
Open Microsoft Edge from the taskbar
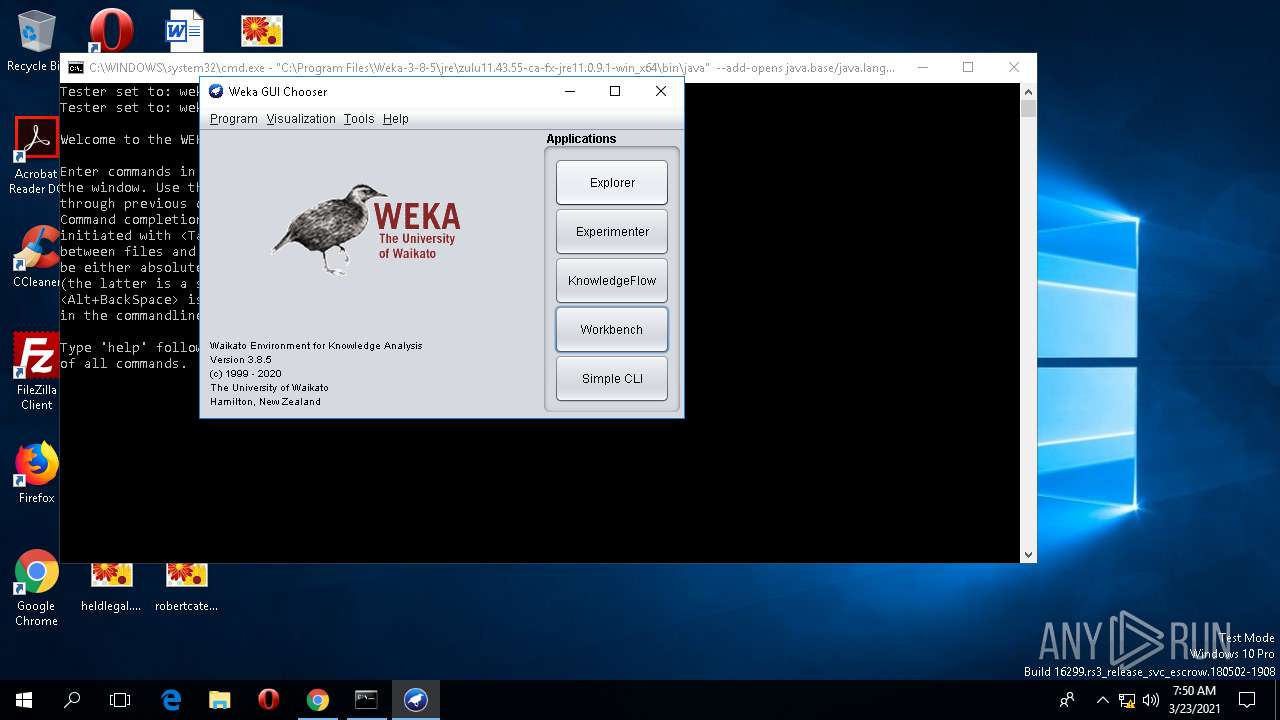(x=171, y=700)
